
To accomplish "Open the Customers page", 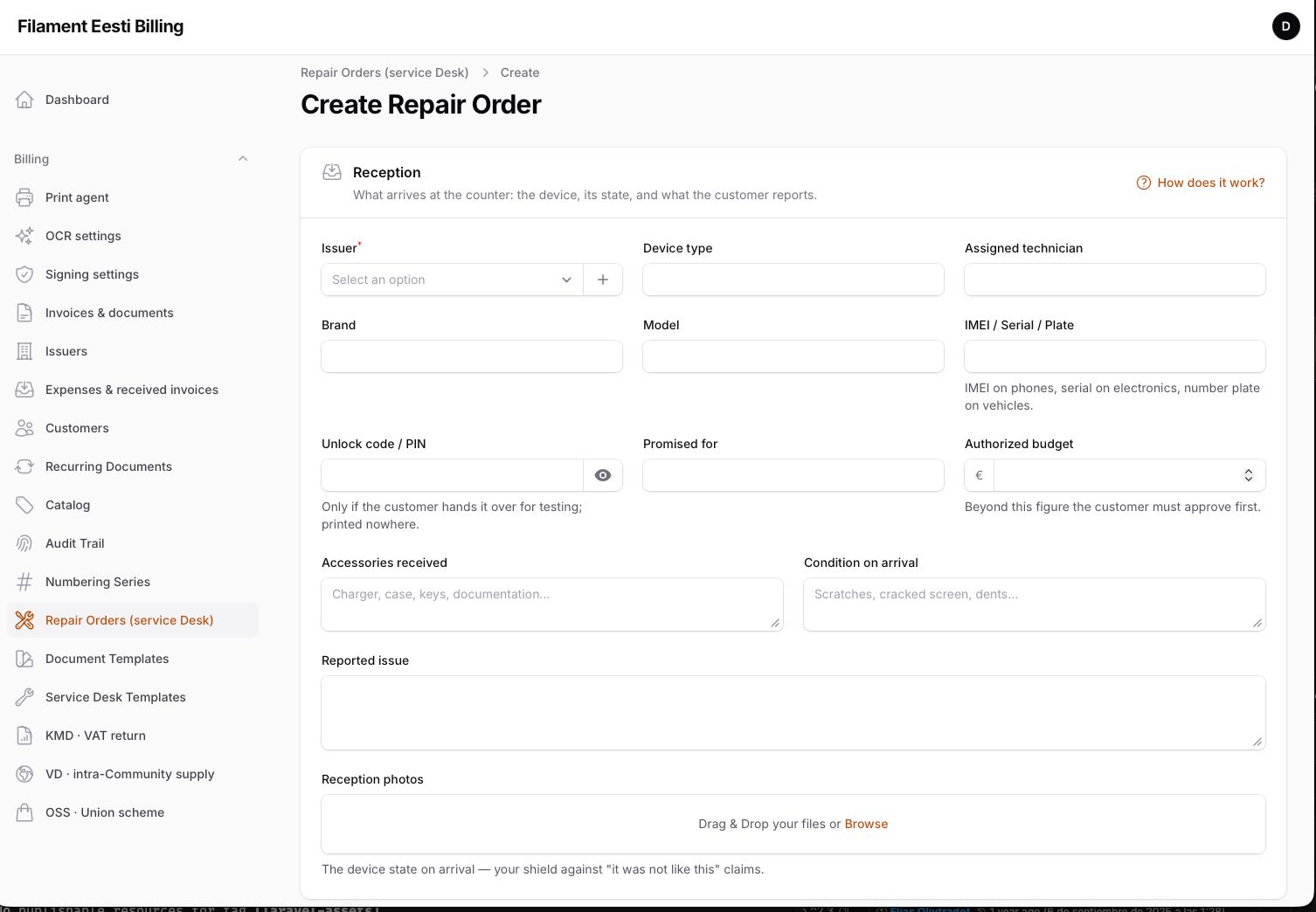I will [133, 428].
